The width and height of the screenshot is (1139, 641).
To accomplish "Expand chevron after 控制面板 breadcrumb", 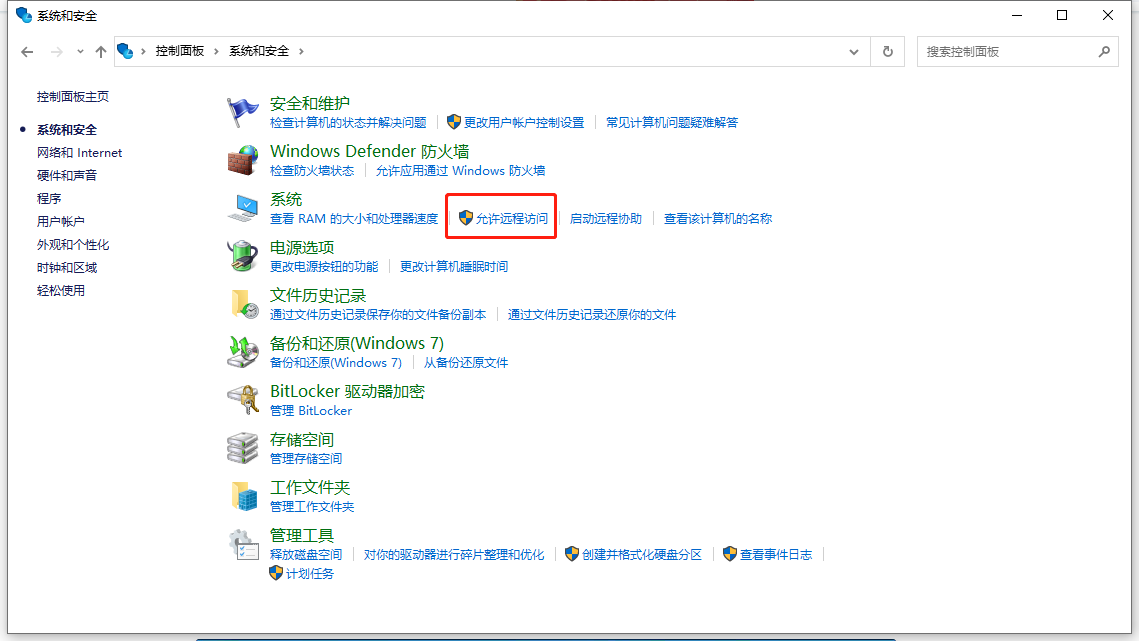I will tap(216, 51).
